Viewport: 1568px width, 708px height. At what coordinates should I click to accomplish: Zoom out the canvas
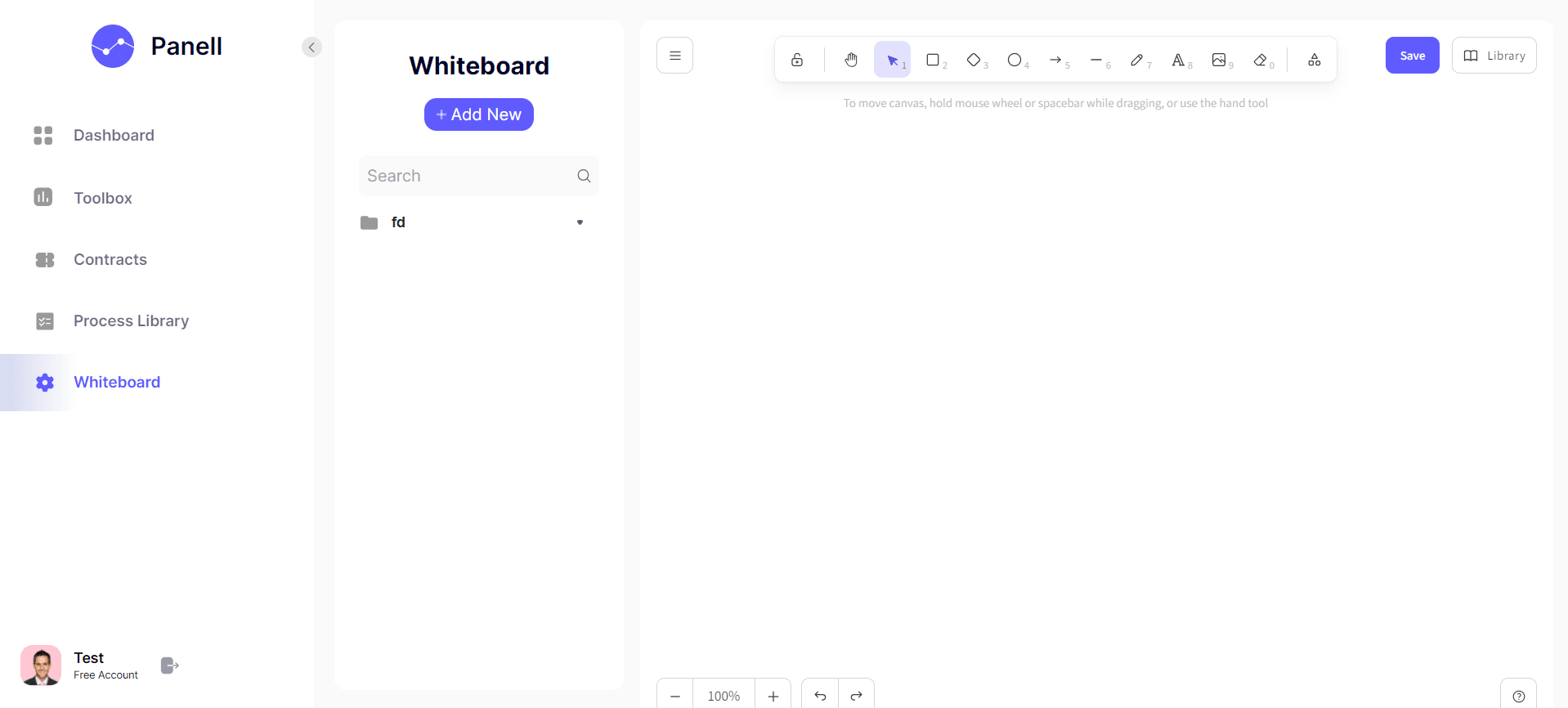coord(675,696)
